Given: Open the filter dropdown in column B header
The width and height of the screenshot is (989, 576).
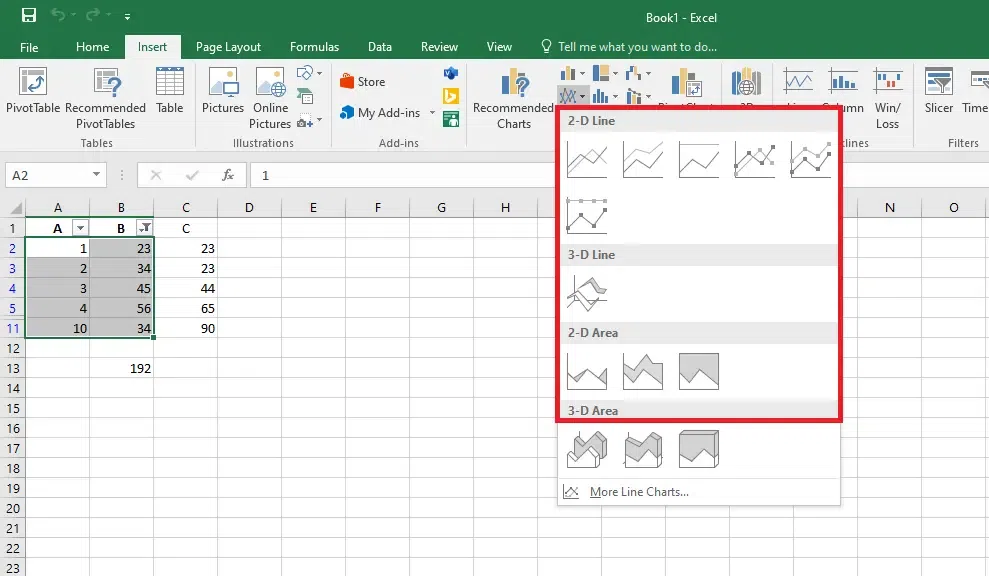Looking at the screenshot, I should pos(143,228).
